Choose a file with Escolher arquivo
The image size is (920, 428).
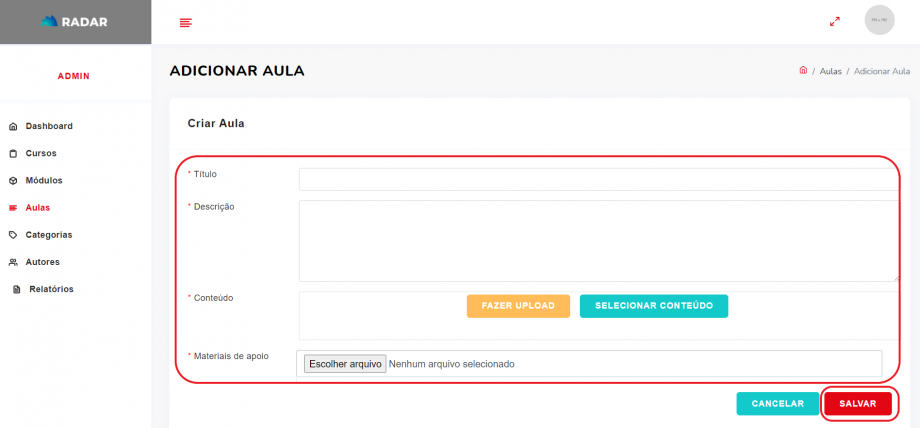pos(345,364)
